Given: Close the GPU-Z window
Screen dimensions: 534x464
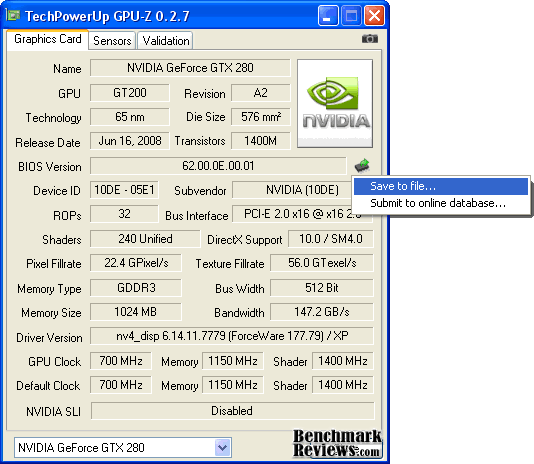Looking at the screenshot, I should click(x=374, y=15).
